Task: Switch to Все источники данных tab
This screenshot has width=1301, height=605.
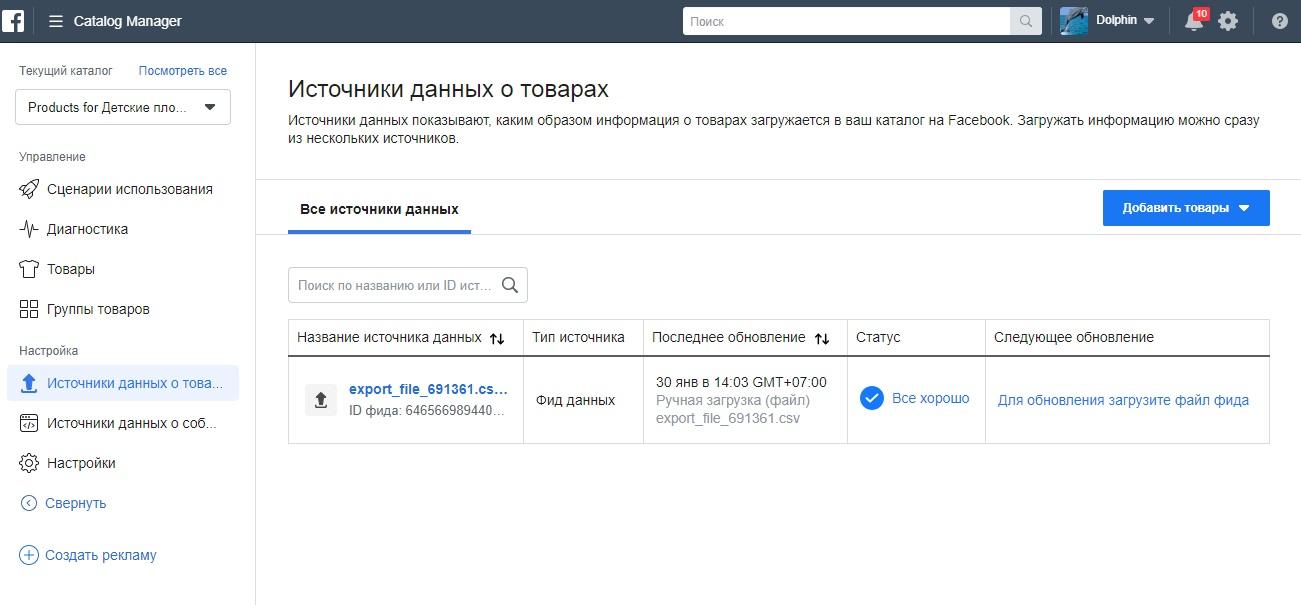Action: [379, 209]
